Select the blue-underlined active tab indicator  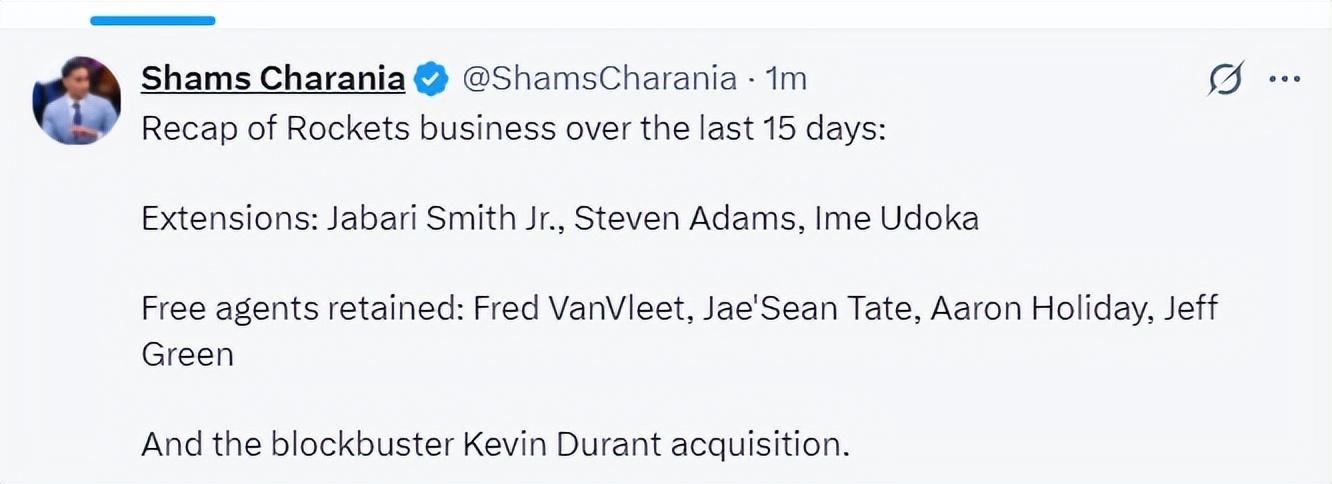pos(152,20)
